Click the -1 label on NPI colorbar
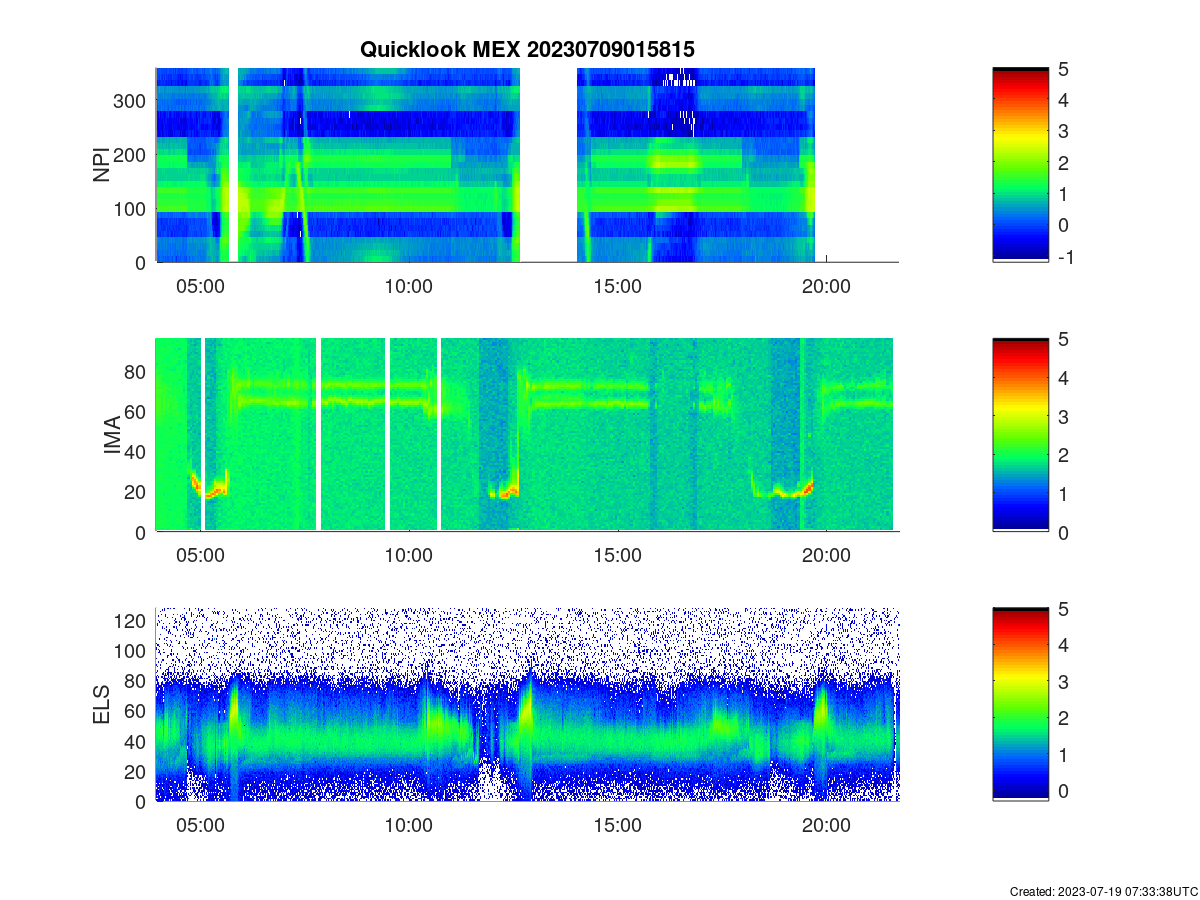This screenshot has width=1200, height=900. [x=1067, y=256]
